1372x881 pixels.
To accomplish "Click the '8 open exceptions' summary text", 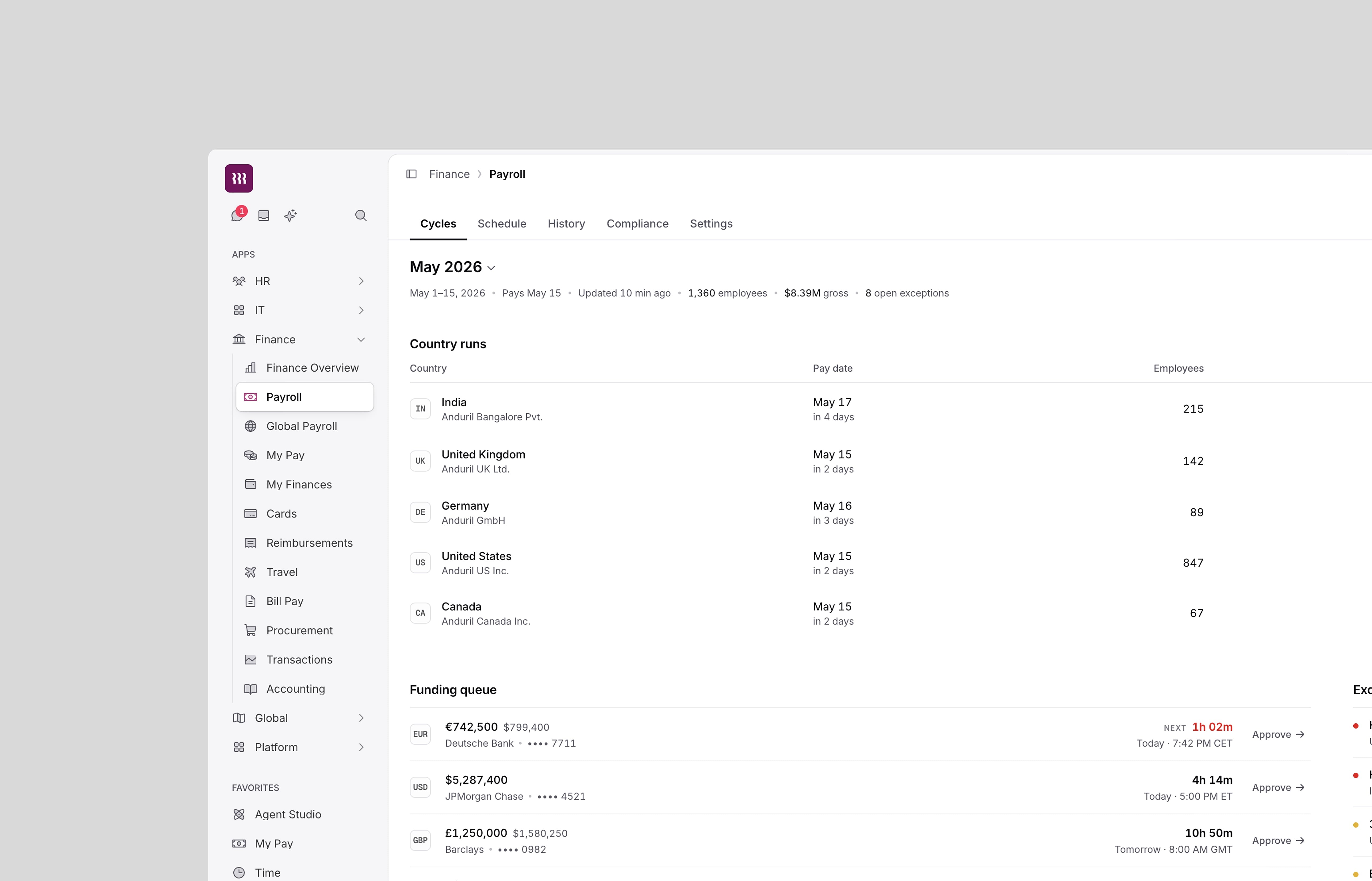I will pyautogui.click(x=907, y=293).
